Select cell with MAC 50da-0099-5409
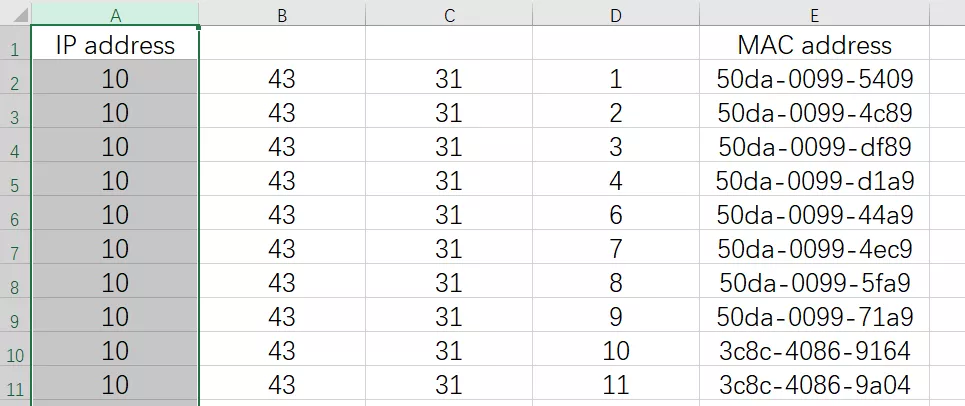This screenshot has width=965, height=406. click(x=815, y=79)
